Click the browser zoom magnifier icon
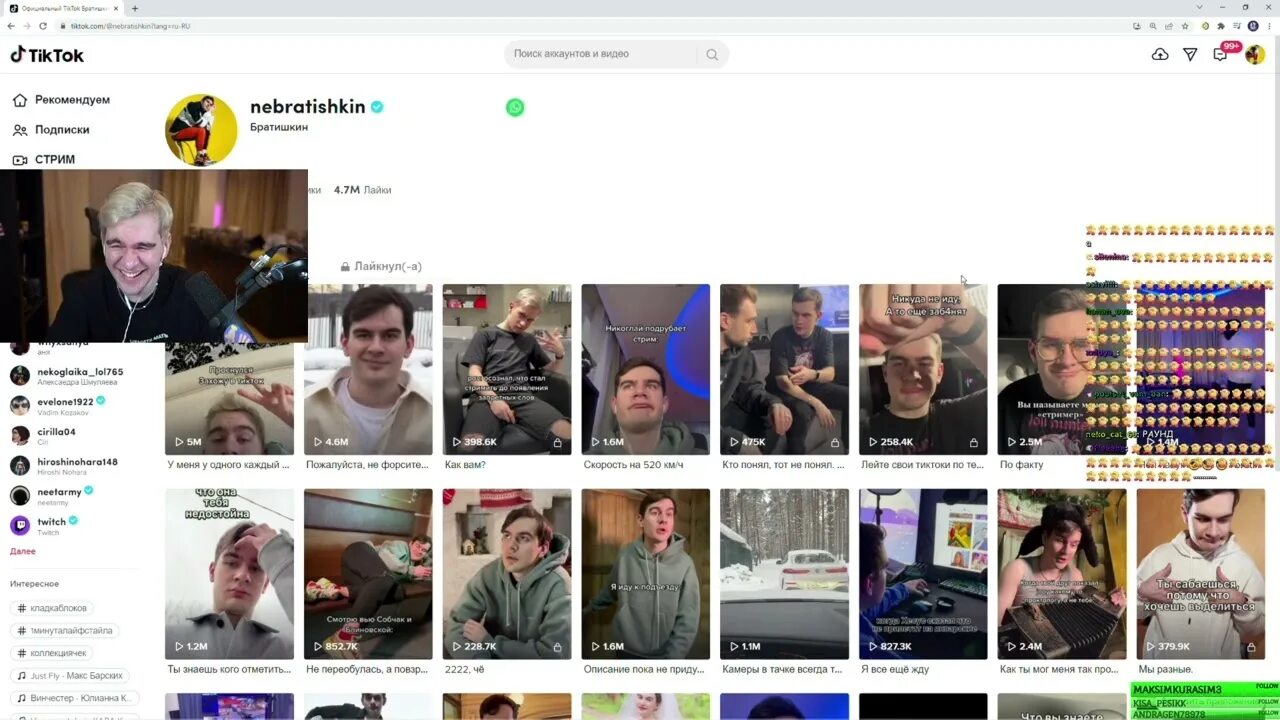 click(x=1153, y=26)
